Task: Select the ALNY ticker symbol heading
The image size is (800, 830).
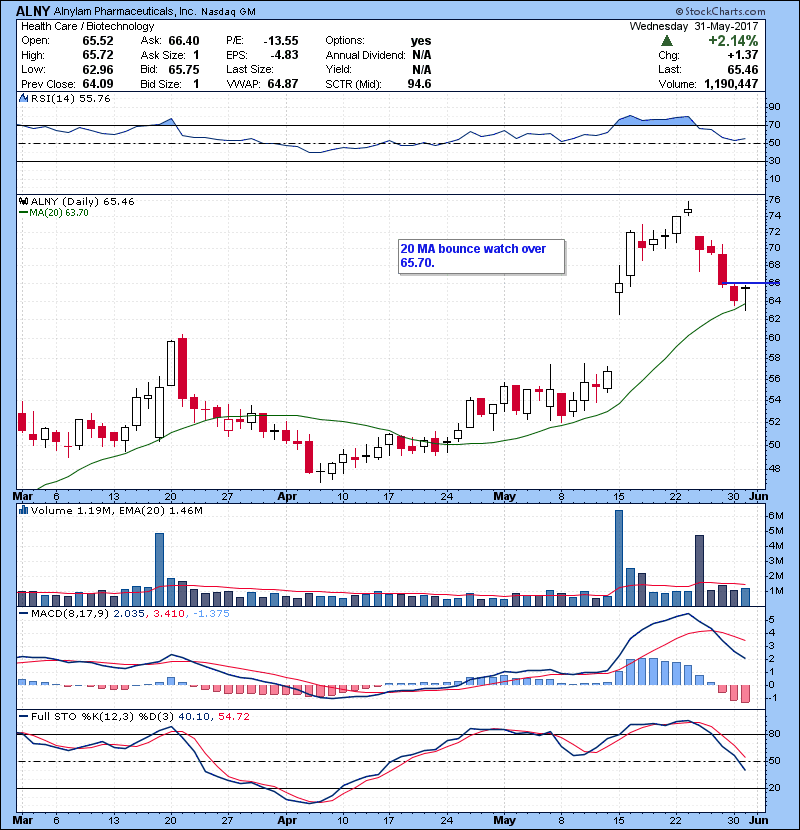Action: pyautogui.click(x=33, y=11)
